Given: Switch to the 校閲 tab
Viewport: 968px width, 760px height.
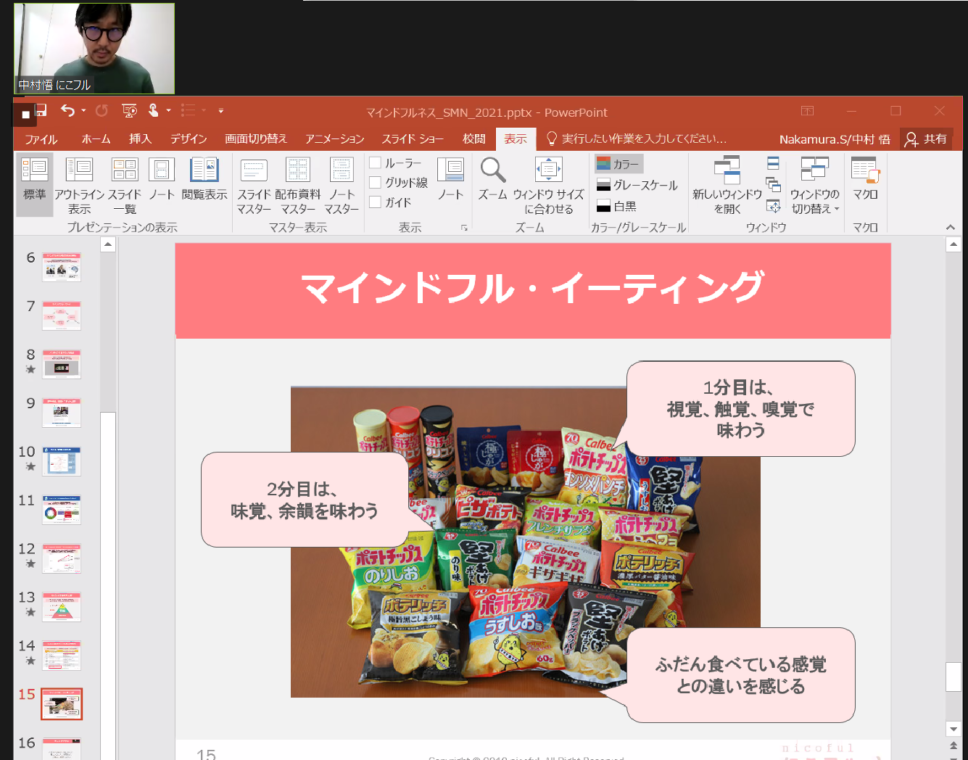Looking at the screenshot, I should pos(474,139).
